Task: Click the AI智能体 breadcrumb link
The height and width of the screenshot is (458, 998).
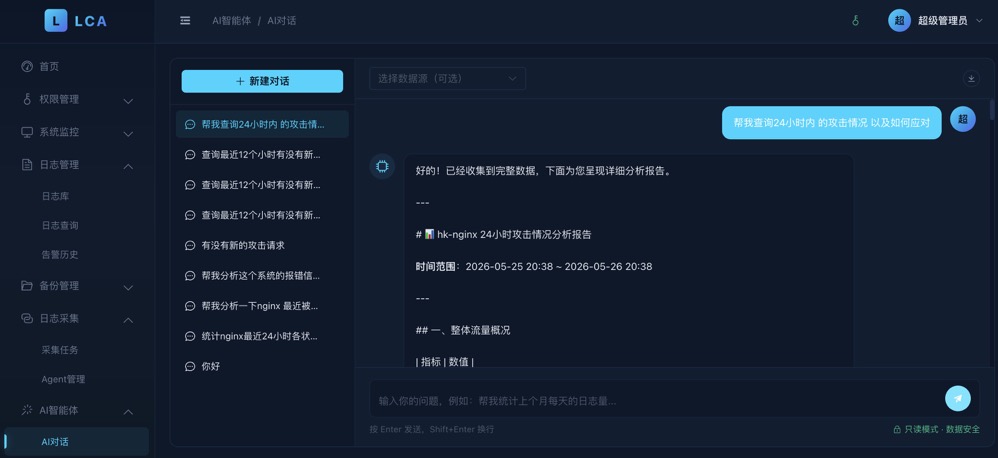Action: point(232,21)
